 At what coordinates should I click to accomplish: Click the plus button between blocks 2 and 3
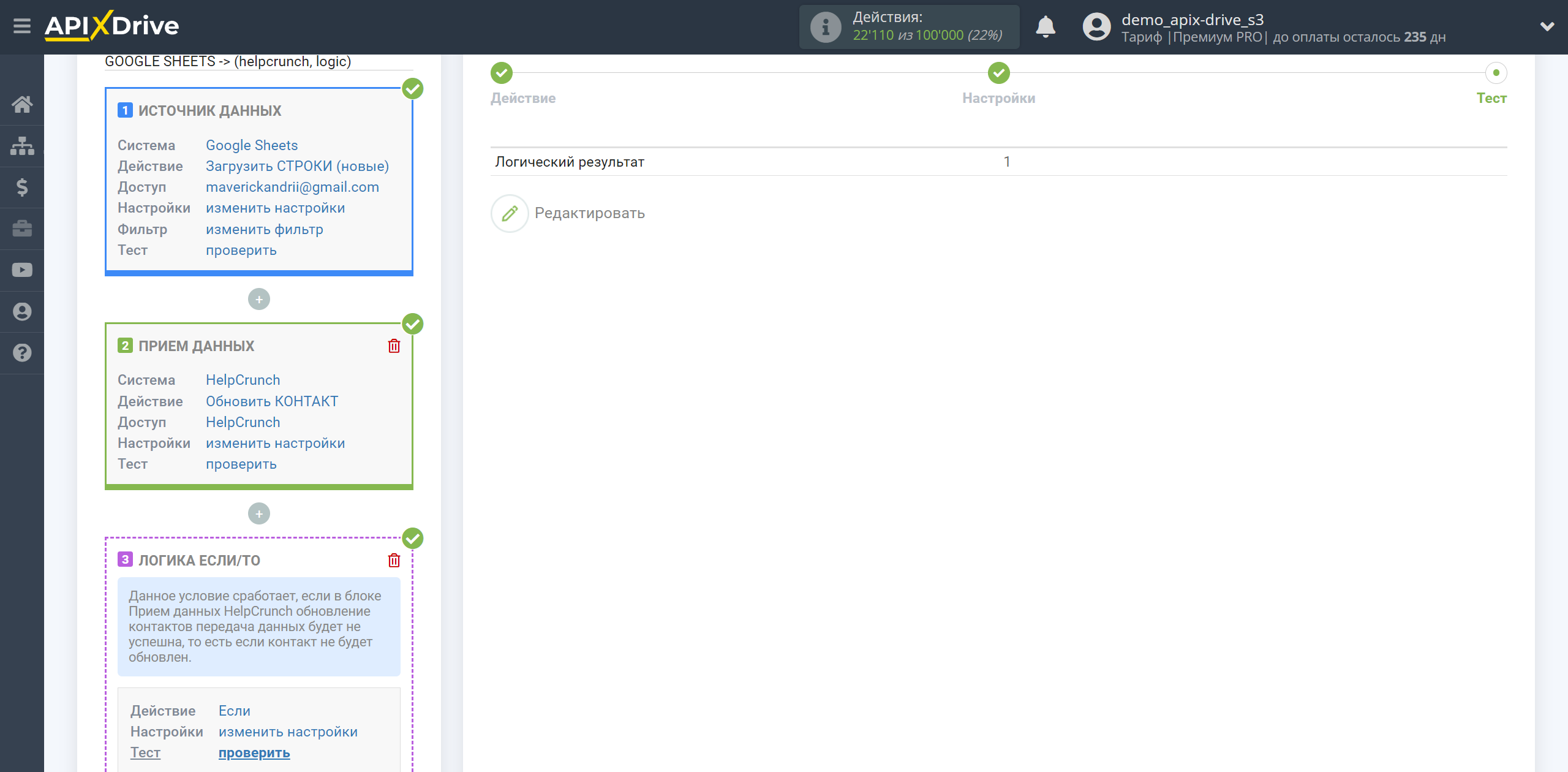259,513
